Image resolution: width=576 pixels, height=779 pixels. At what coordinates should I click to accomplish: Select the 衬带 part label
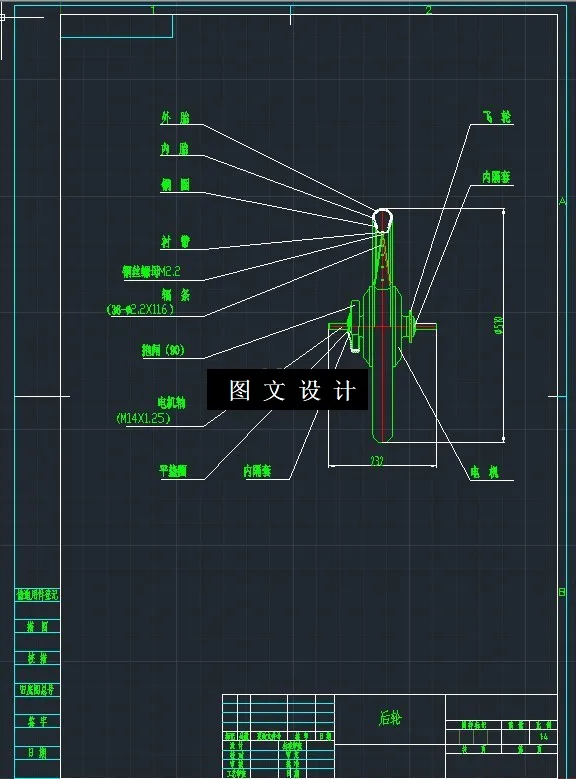(175, 241)
